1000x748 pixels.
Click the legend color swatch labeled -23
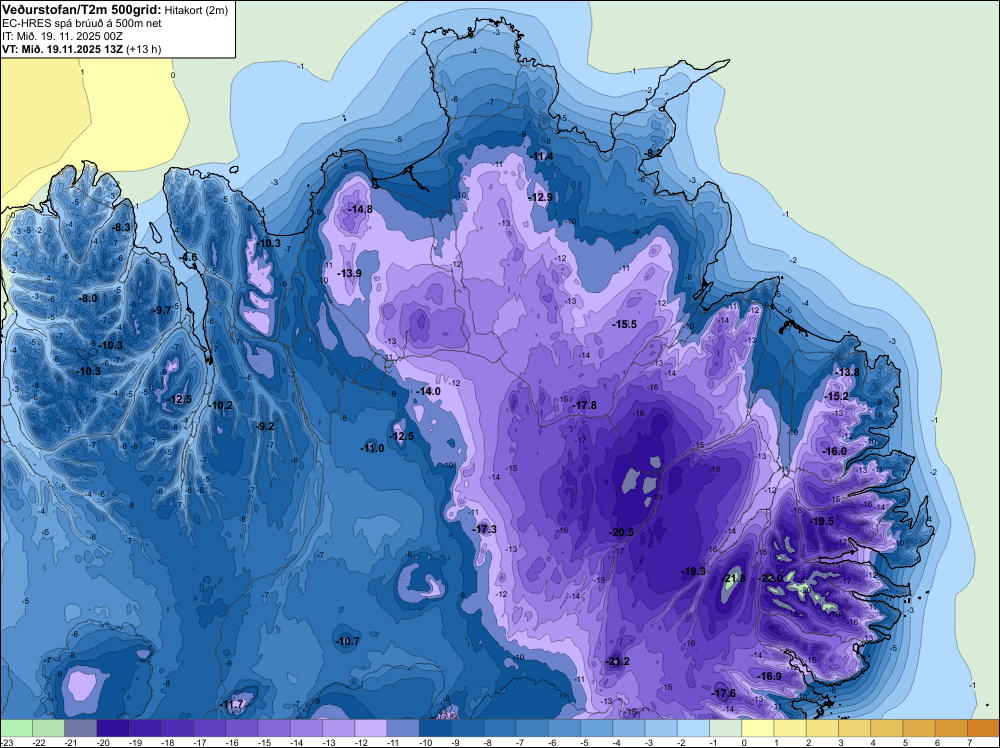(16, 728)
